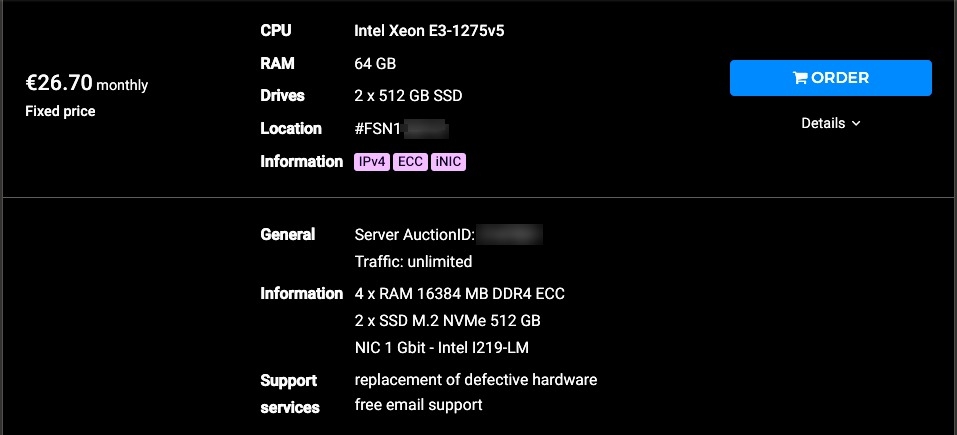Click the ECC information tag

tap(410, 162)
